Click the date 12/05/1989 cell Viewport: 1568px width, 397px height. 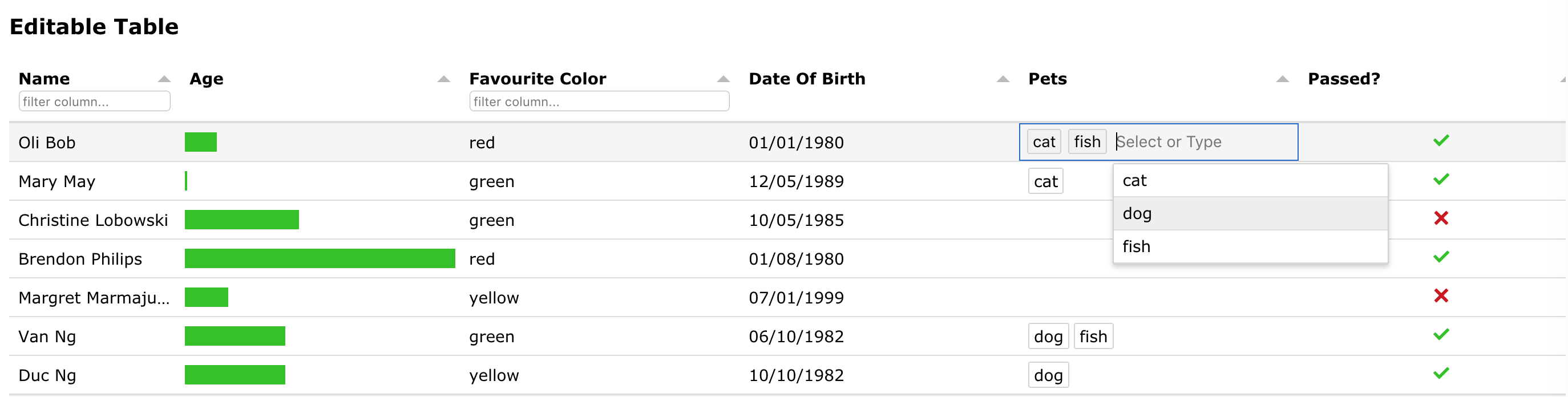coord(796,181)
